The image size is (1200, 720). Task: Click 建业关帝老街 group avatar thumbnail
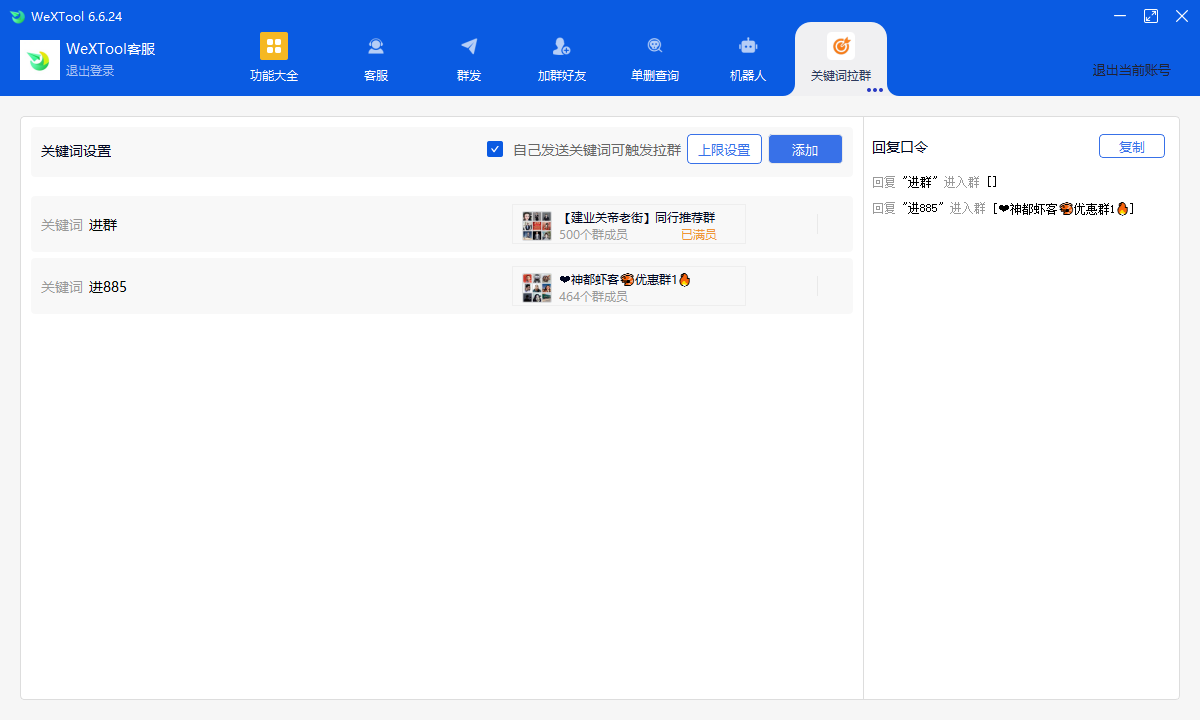(x=537, y=225)
